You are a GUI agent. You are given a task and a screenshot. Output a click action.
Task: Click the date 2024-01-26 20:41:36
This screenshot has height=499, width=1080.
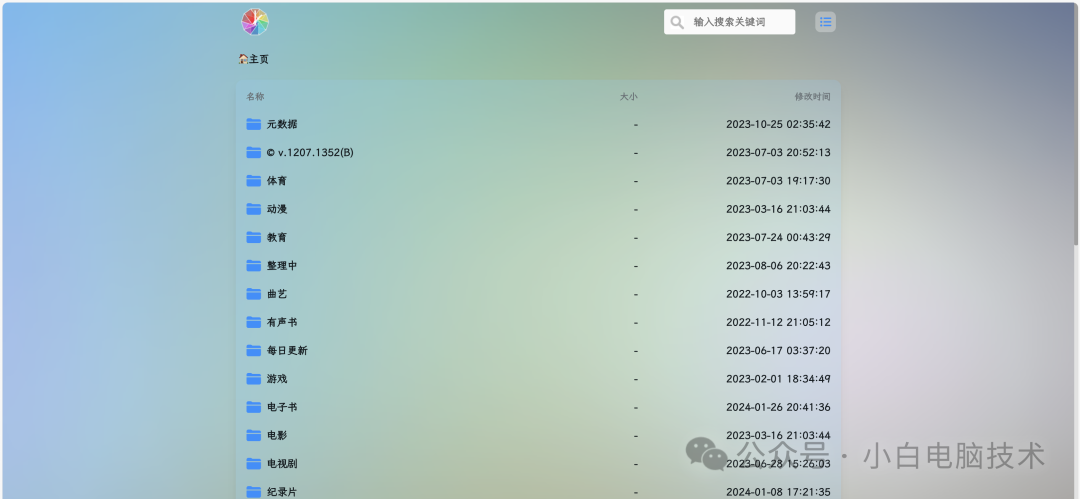(778, 407)
